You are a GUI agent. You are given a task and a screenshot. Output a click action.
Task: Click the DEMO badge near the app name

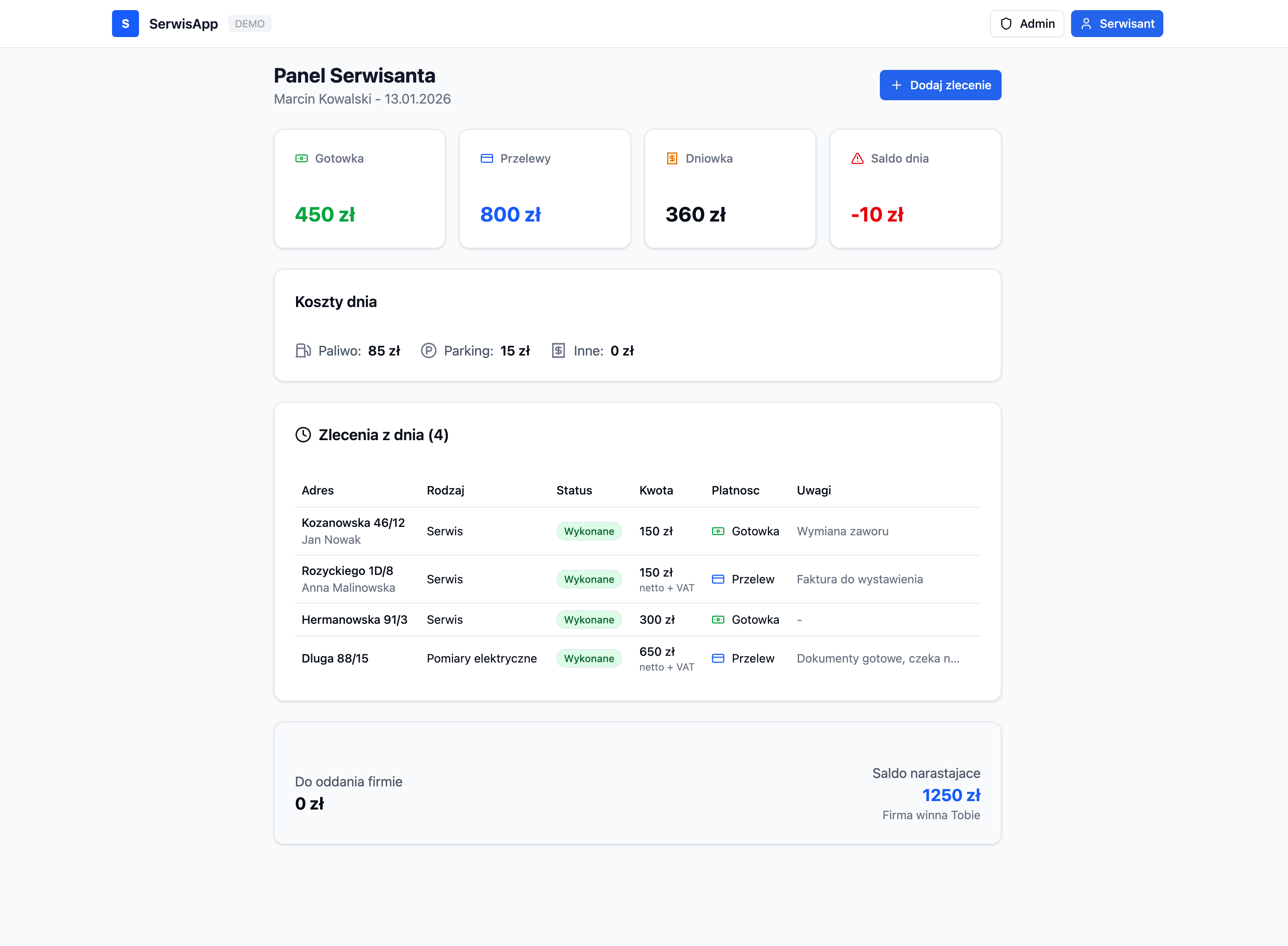coord(250,24)
